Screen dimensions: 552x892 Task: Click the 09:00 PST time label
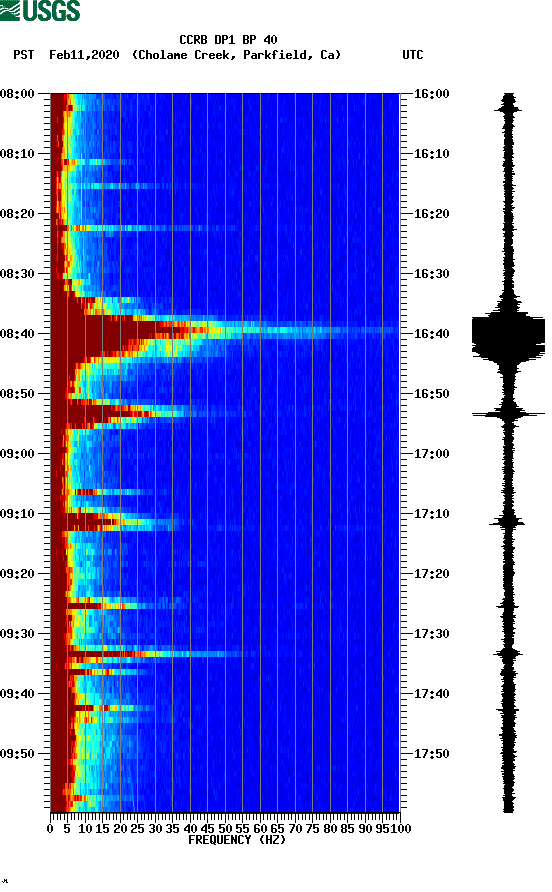pyautogui.click(x=18, y=453)
